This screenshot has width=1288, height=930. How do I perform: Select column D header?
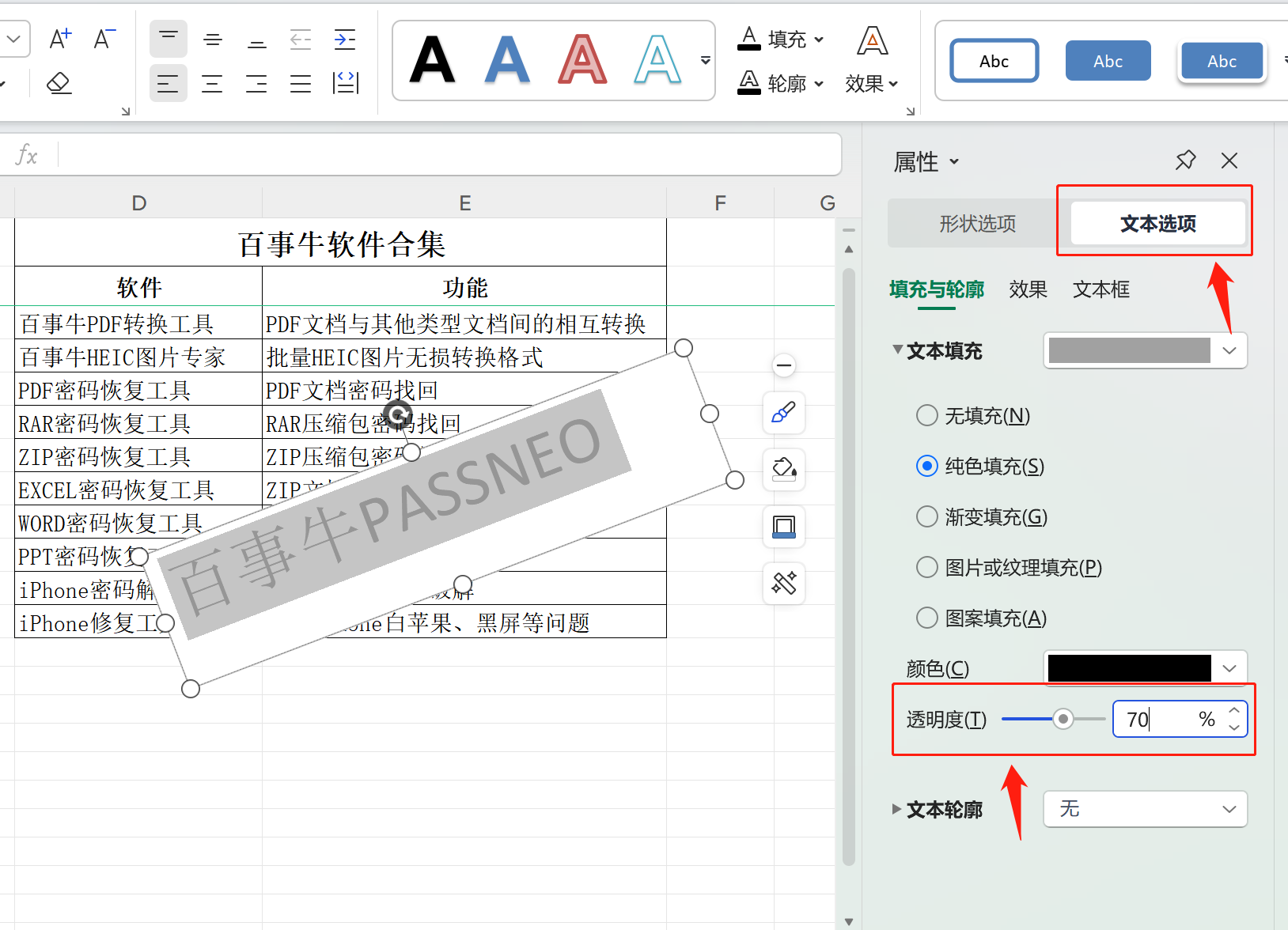pos(138,203)
